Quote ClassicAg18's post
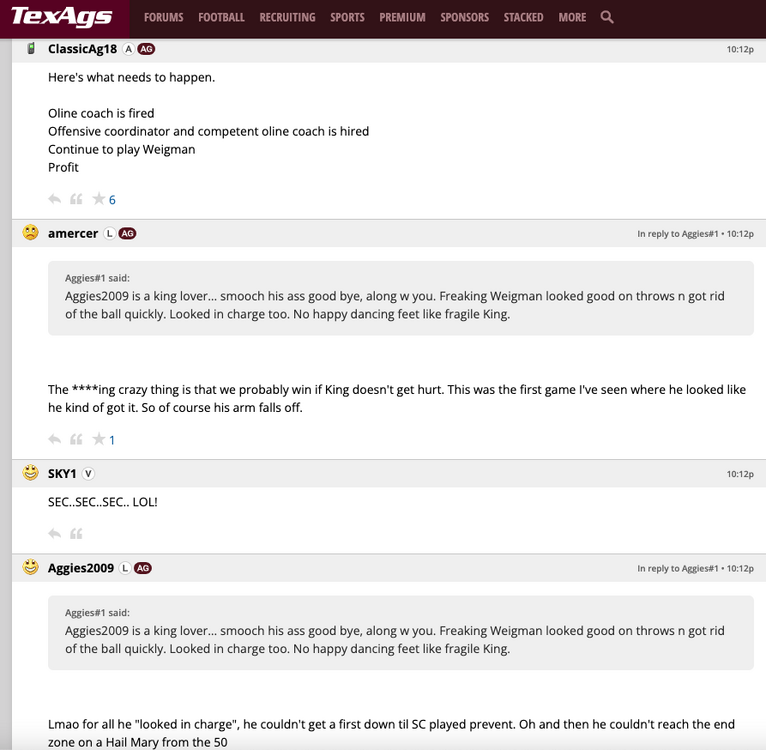766x750 pixels. (76, 199)
